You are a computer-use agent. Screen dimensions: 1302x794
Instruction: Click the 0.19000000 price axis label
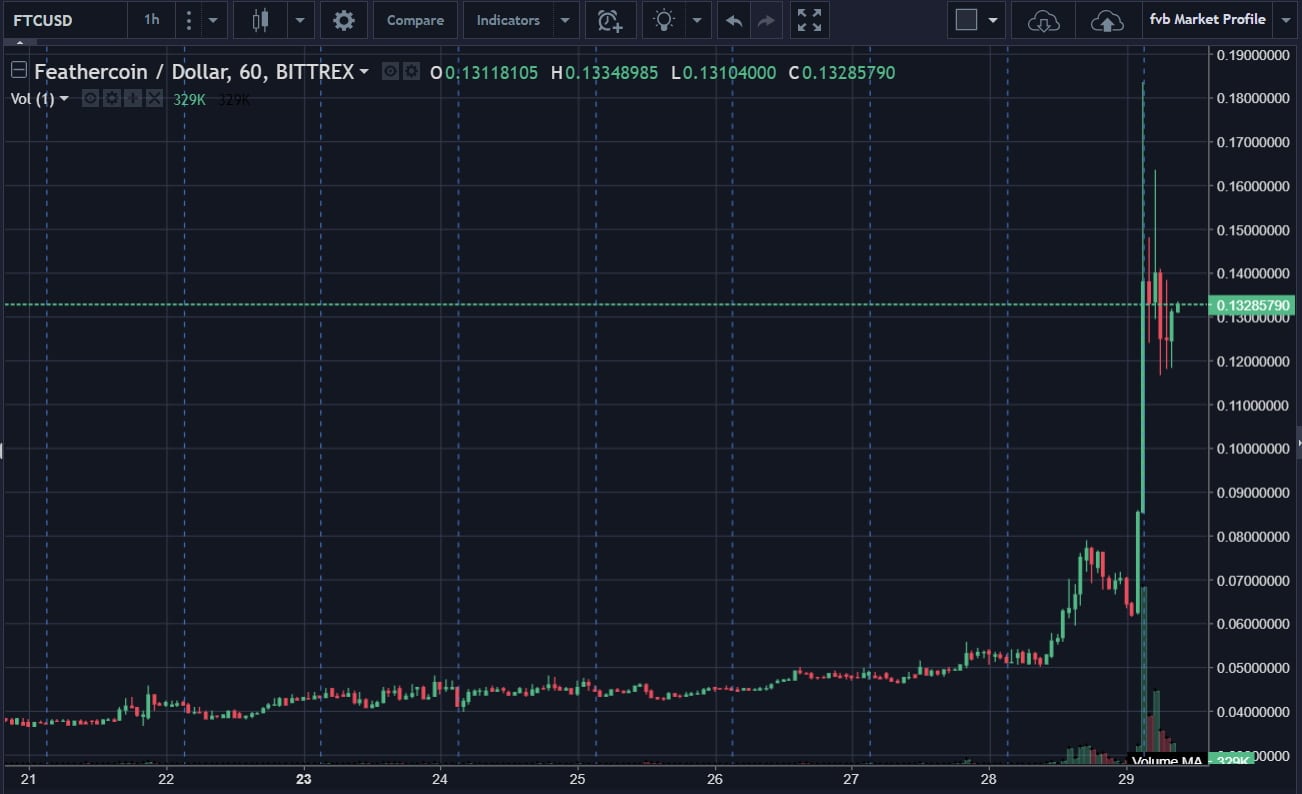click(x=1252, y=54)
